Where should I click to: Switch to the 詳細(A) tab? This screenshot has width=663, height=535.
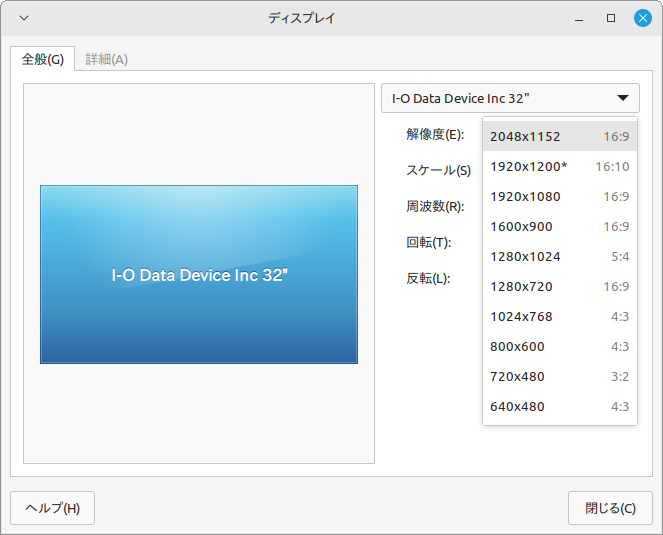(x=106, y=59)
